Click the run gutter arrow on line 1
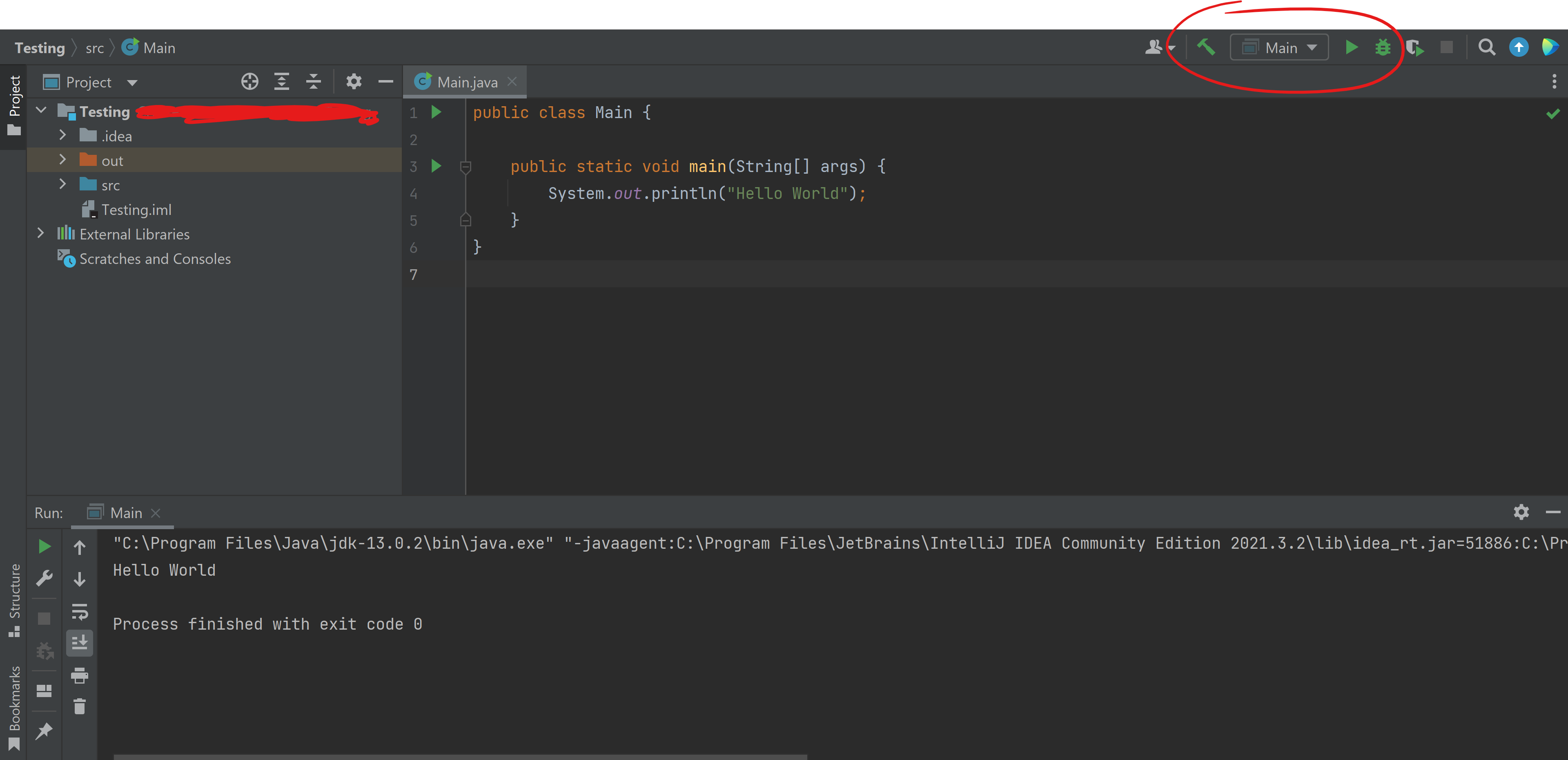Viewport: 1568px width, 760px height. point(436,112)
